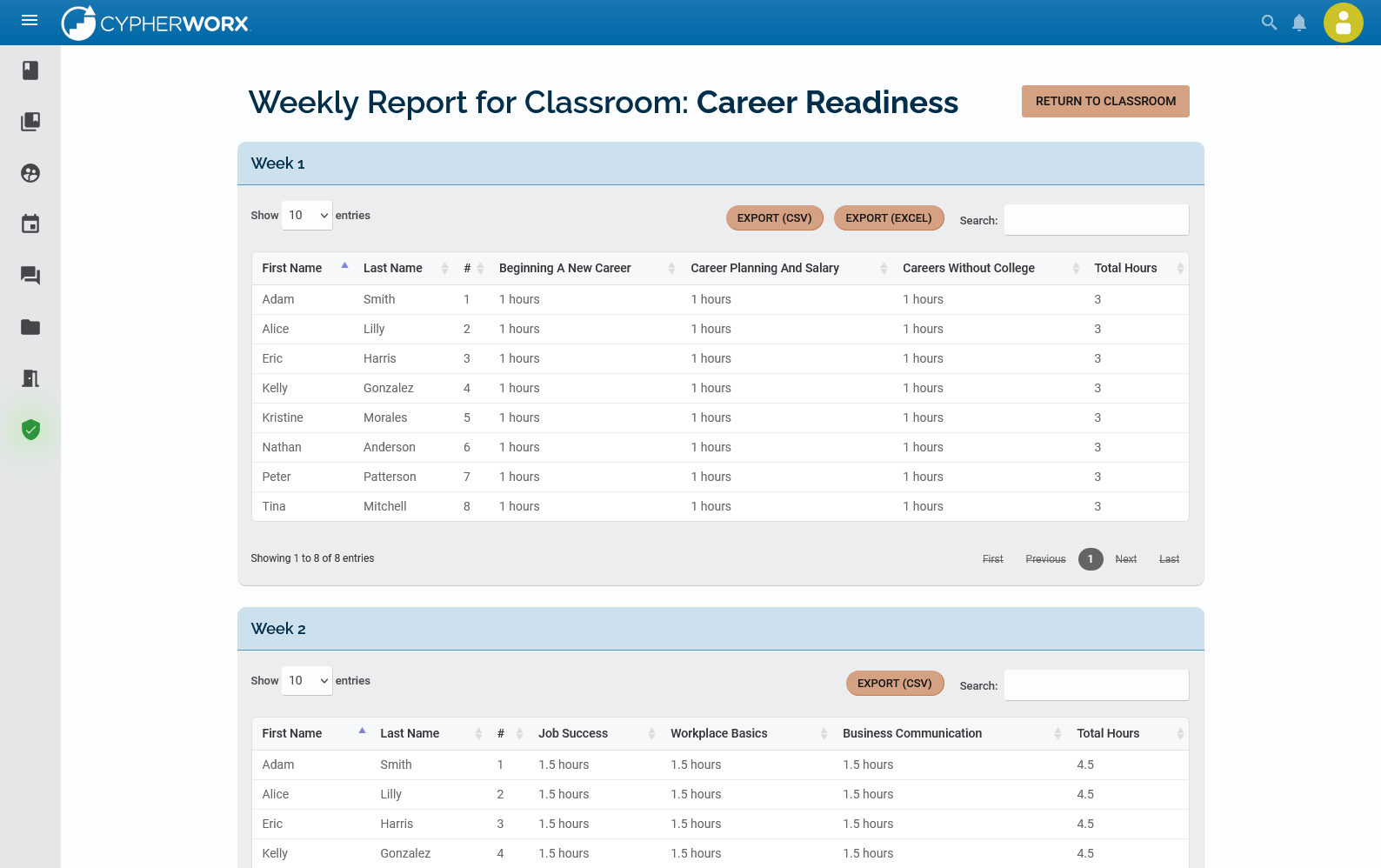Open notifications bell
Image resolution: width=1381 pixels, height=868 pixels.
tap(1298, 23)
